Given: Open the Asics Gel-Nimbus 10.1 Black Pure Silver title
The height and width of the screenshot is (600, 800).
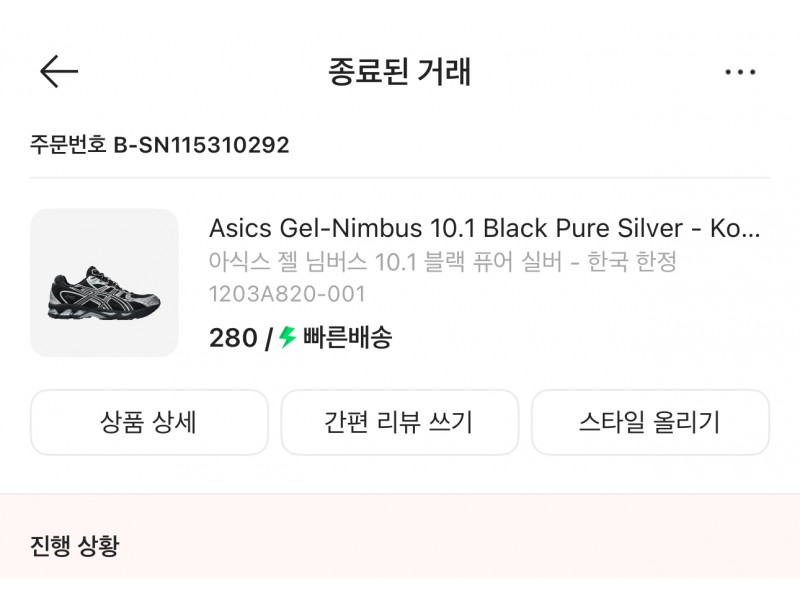Looking at the screenshot, I should coord(446,228).
